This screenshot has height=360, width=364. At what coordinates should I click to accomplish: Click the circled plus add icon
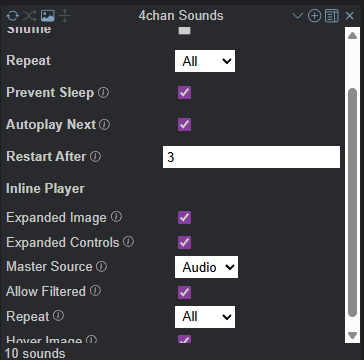(x=314, y=16)
